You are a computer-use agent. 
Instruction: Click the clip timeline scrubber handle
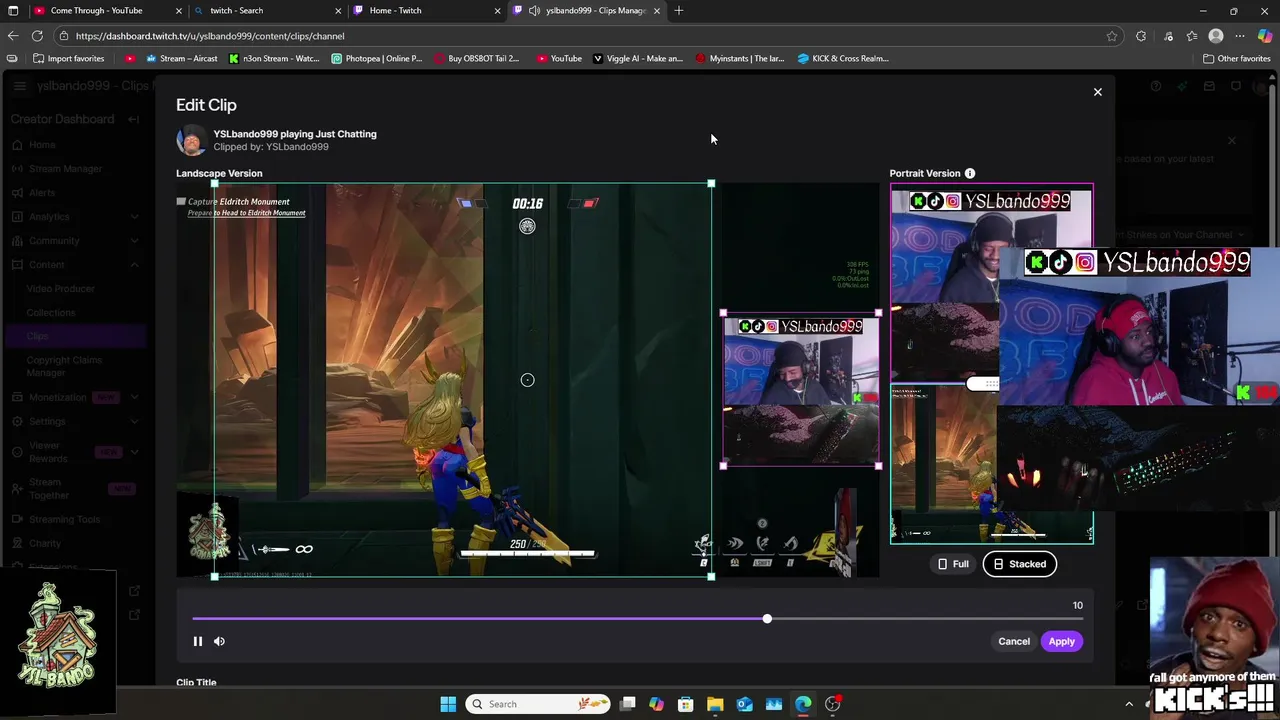767,619
